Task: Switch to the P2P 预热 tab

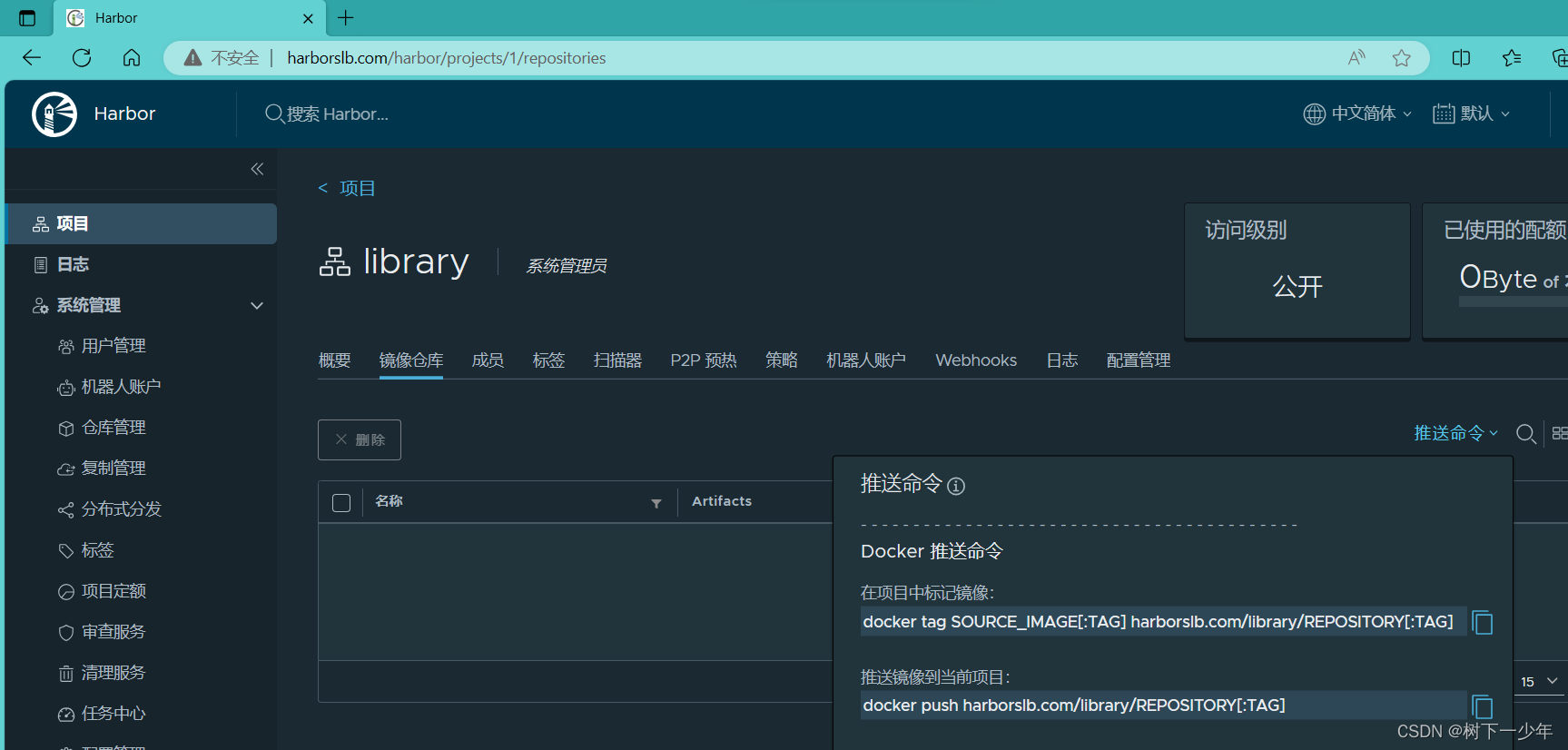Action: coord(704,360)
